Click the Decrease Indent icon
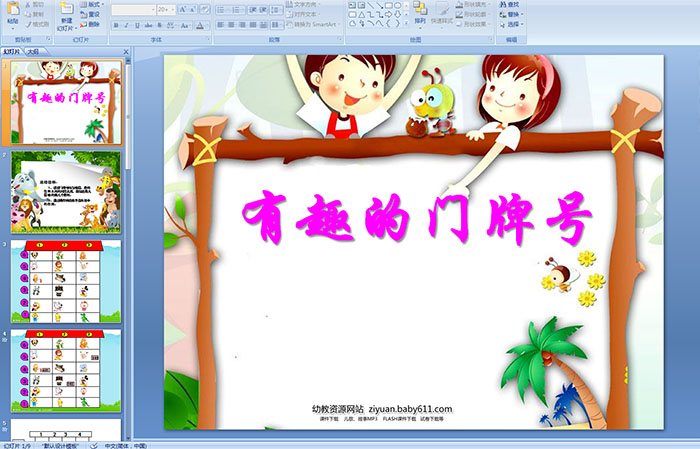700x449 pixels. coord(252,9)
